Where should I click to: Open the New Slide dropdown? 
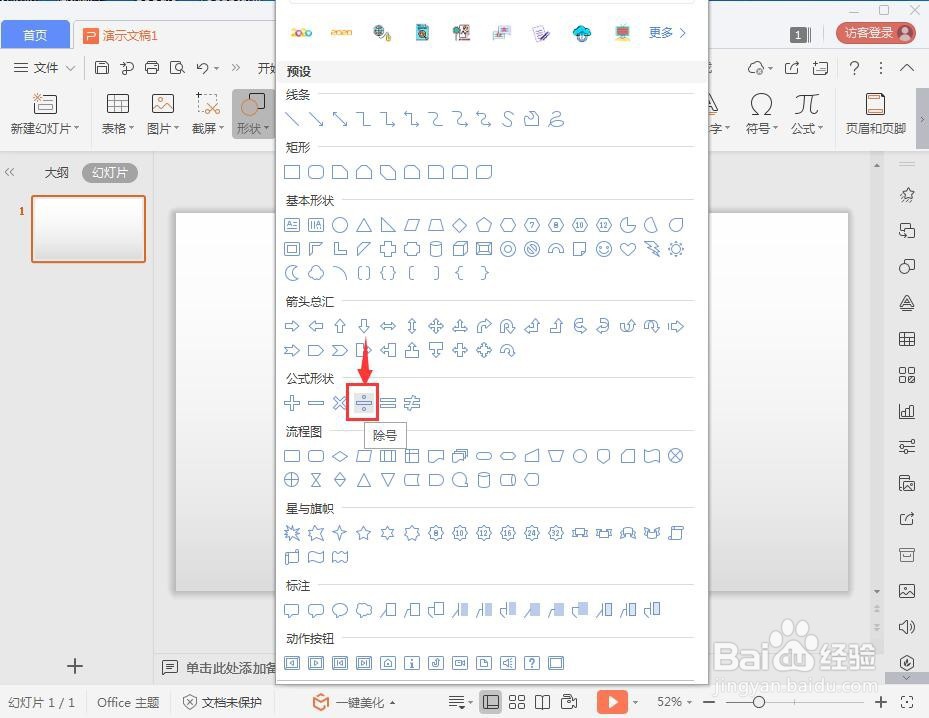(x=45, y=129)
